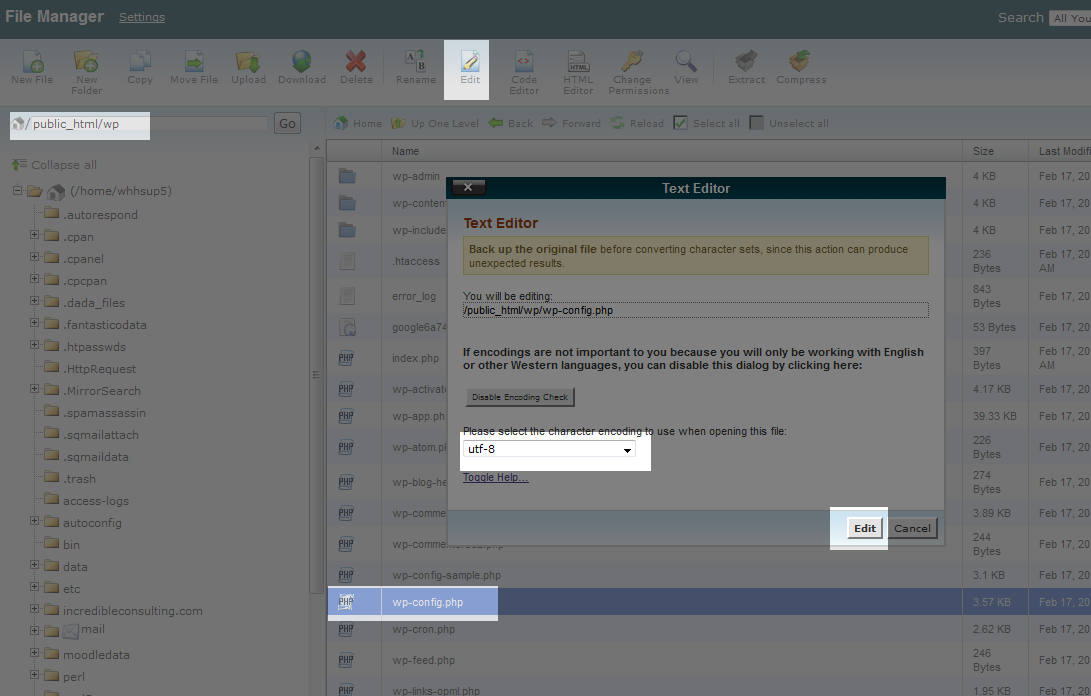Click the Edit button in dialog

point(864,528)
